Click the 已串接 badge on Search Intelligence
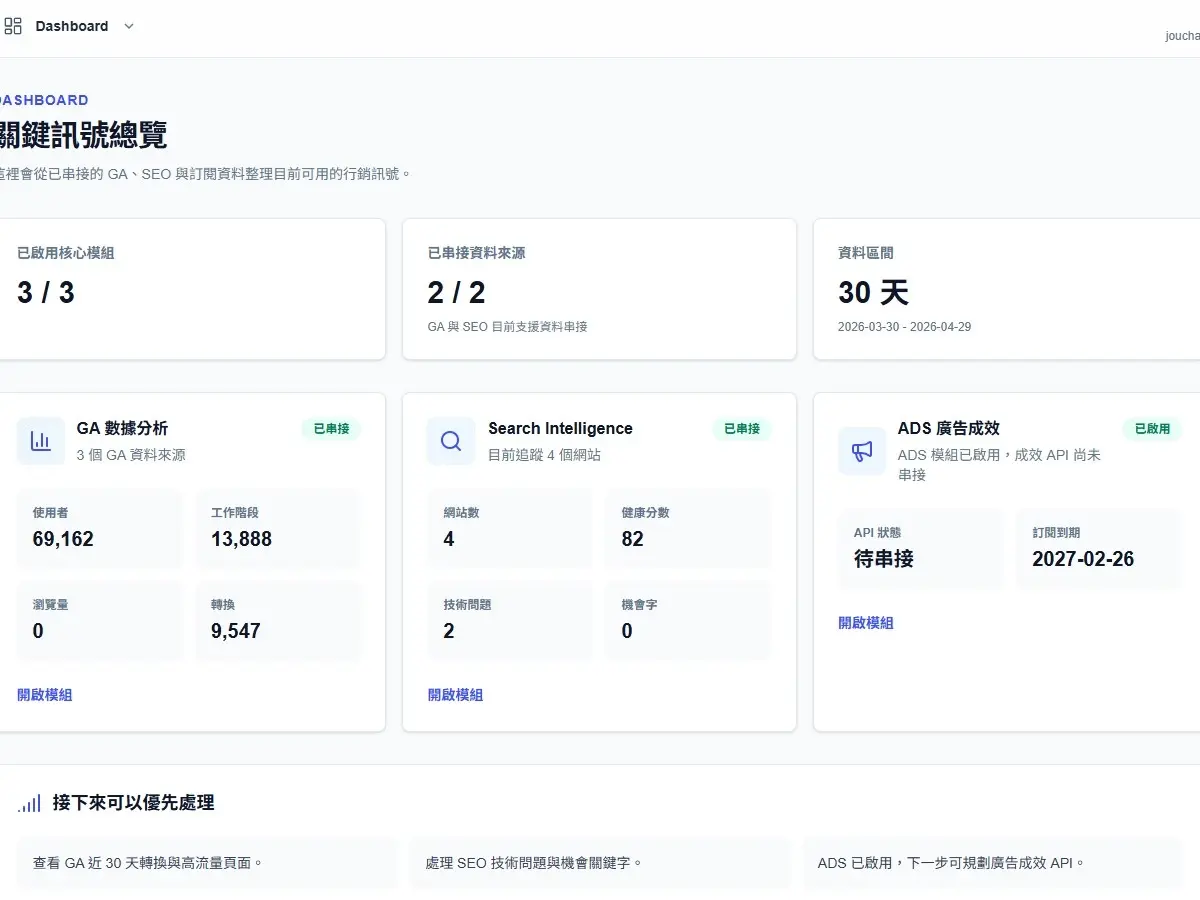The height and width of the screenshot is (900, 1200). coord(742,429)
